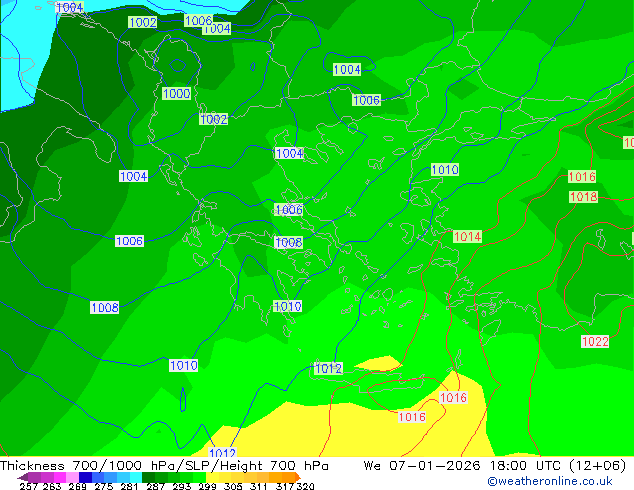Viewport: 634px width, 490px height.
Task: Select the magenta swatch in the thickness legend
Action: (x=59, y=477)
